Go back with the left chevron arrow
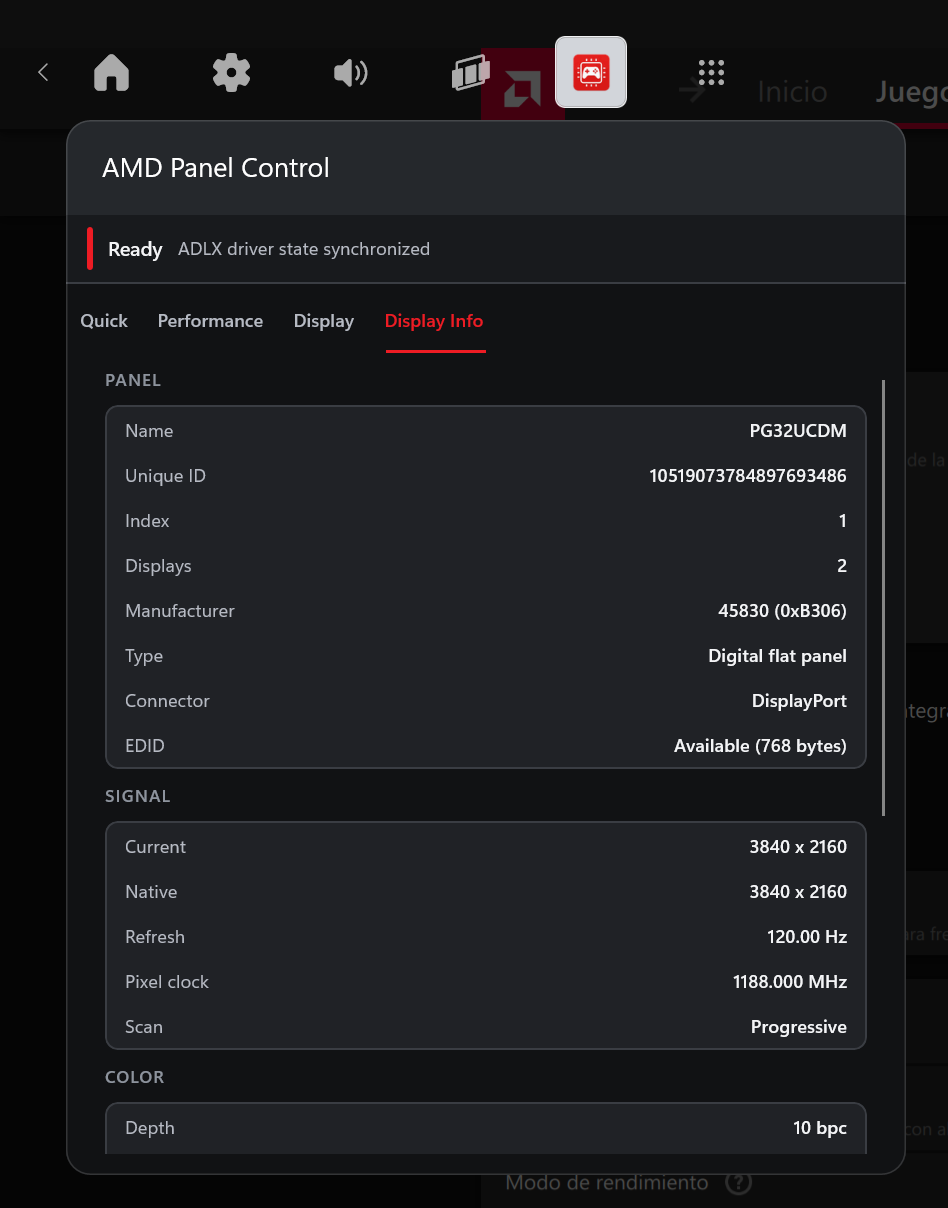948x1208 pixels. (43, 72)
